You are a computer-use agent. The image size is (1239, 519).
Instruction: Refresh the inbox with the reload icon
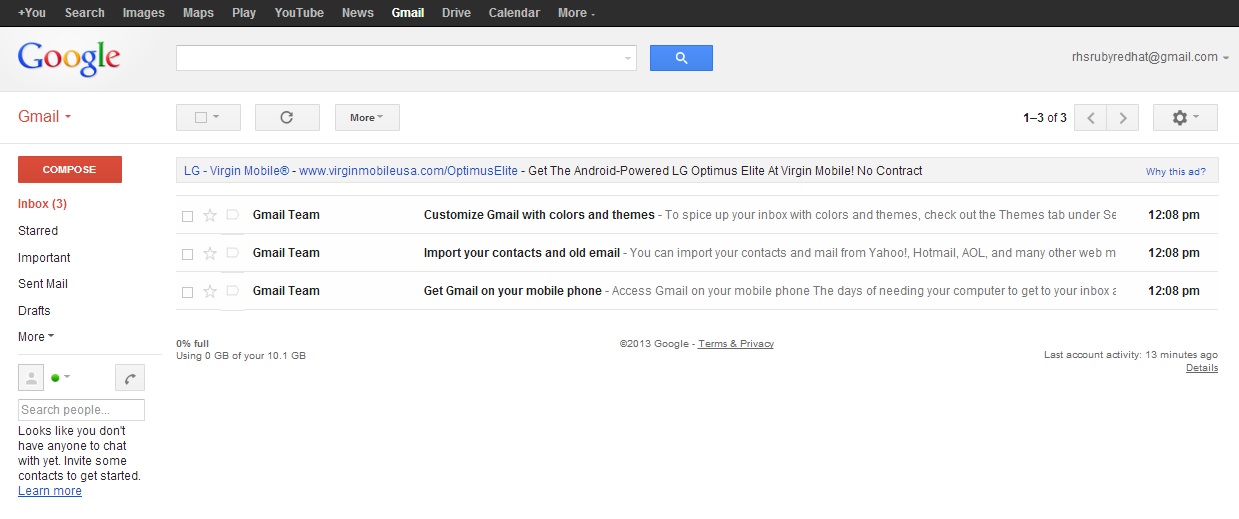[287, 117]
